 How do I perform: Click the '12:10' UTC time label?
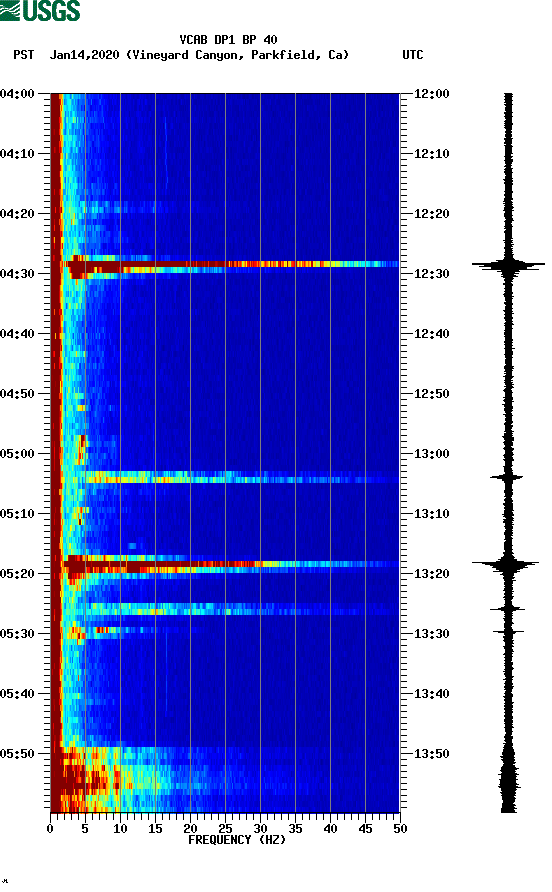click(x=431, y=154)
